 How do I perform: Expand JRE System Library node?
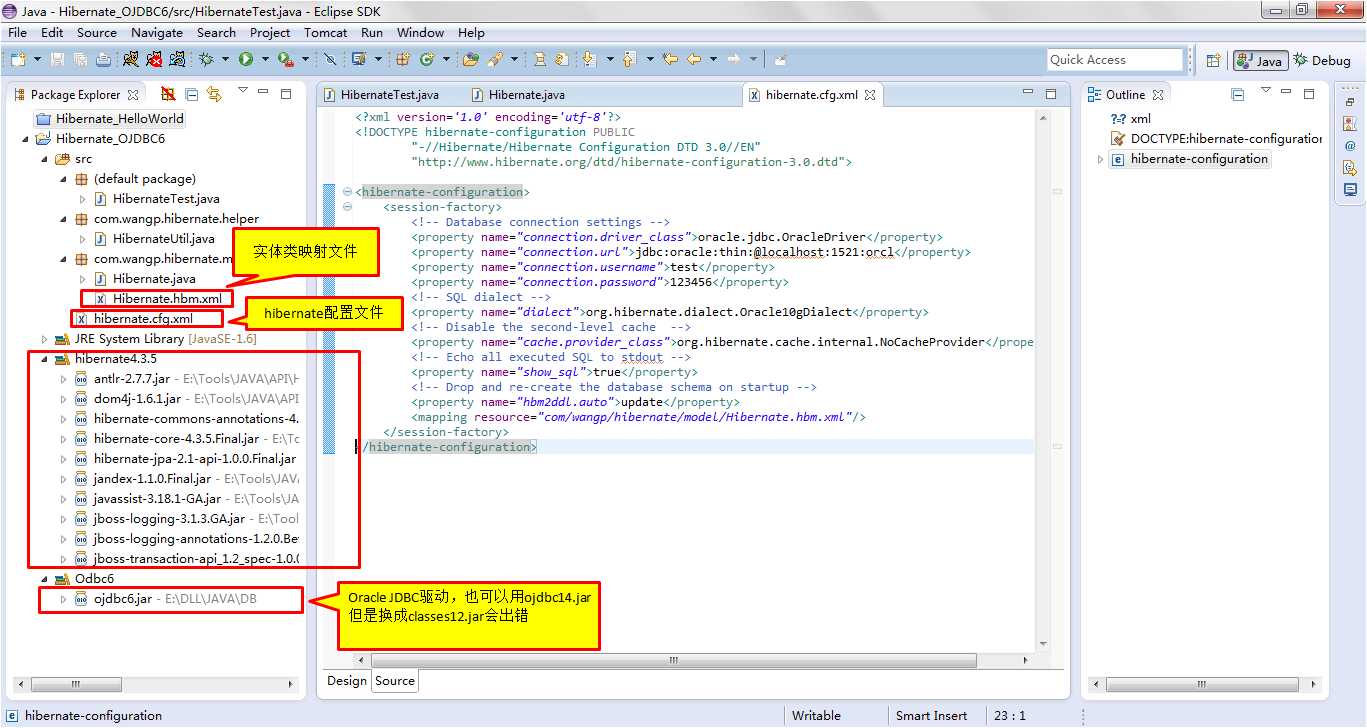tap(45, 339)
